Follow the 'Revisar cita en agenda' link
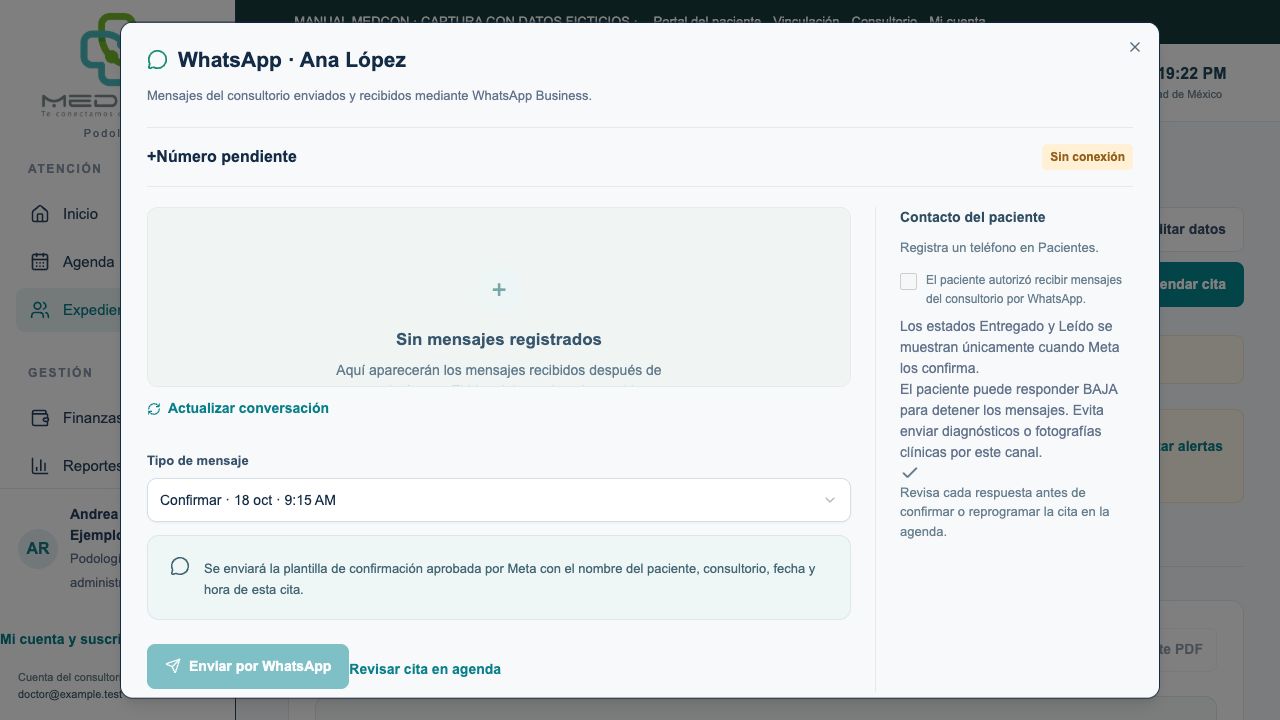 point(425,669)
